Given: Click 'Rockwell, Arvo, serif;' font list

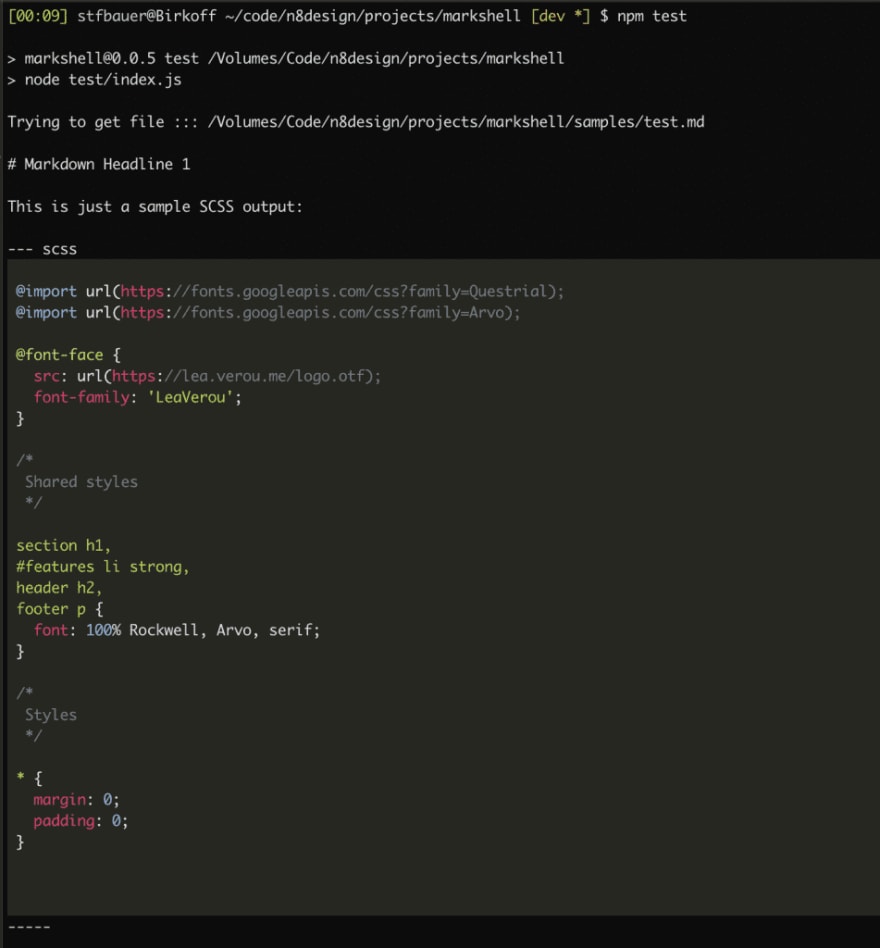Looking at the screenshot, I should click(224, 630).
